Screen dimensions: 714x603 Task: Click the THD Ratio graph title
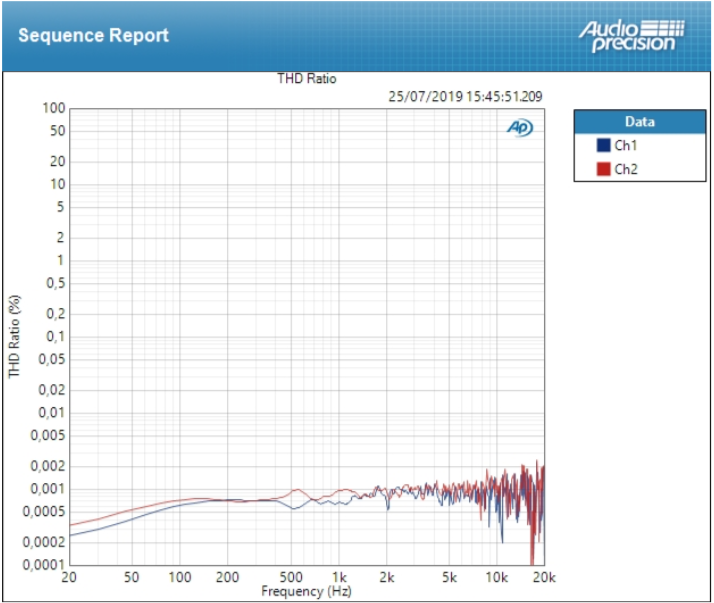click(x=307, y=79)
